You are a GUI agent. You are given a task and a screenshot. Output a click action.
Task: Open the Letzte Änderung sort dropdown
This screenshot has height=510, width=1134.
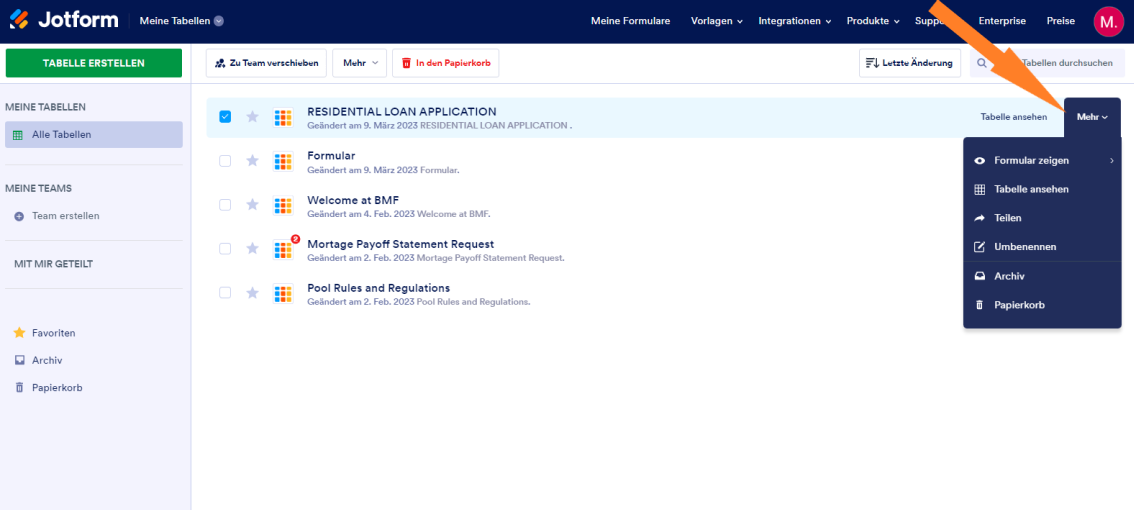coord(909,63)
